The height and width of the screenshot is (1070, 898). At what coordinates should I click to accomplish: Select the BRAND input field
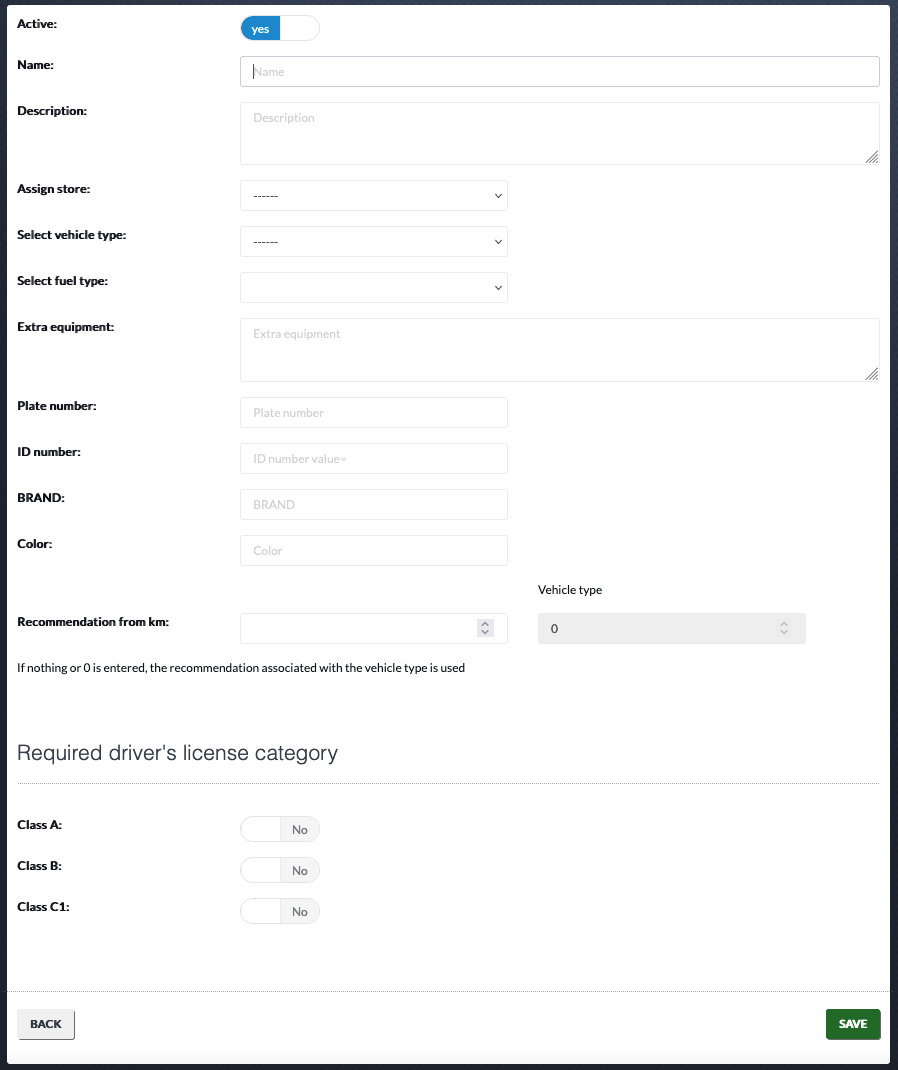(x=374, y=504)
